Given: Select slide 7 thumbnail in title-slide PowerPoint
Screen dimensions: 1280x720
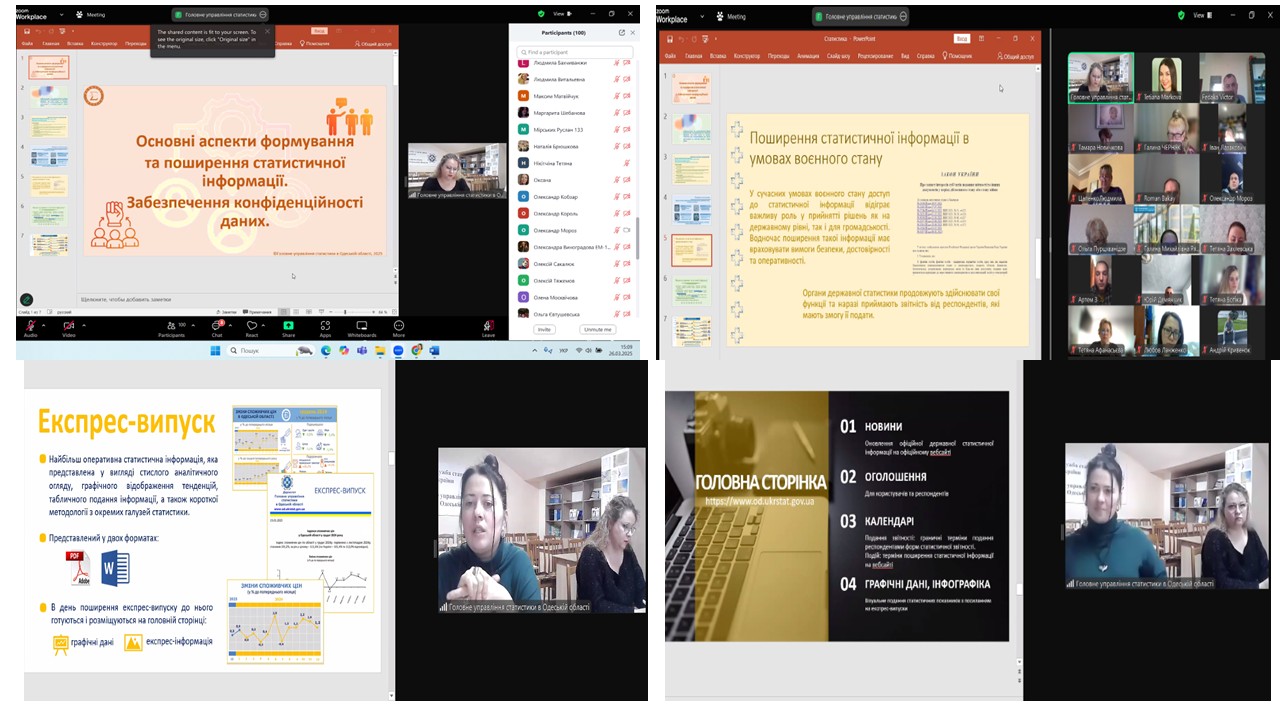Looking at the screenshot, I should pyautogui.click(x=49, y=245).
